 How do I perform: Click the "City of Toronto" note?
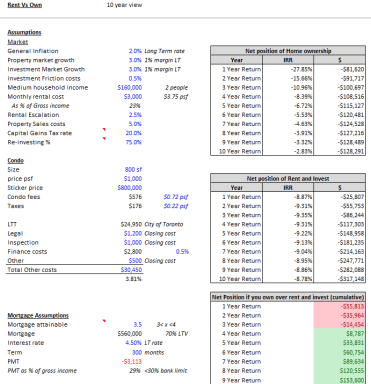coord(164,224)
